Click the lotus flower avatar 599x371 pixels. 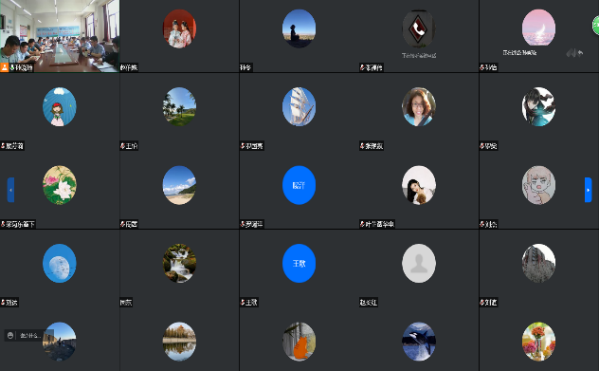pos(59,185)
